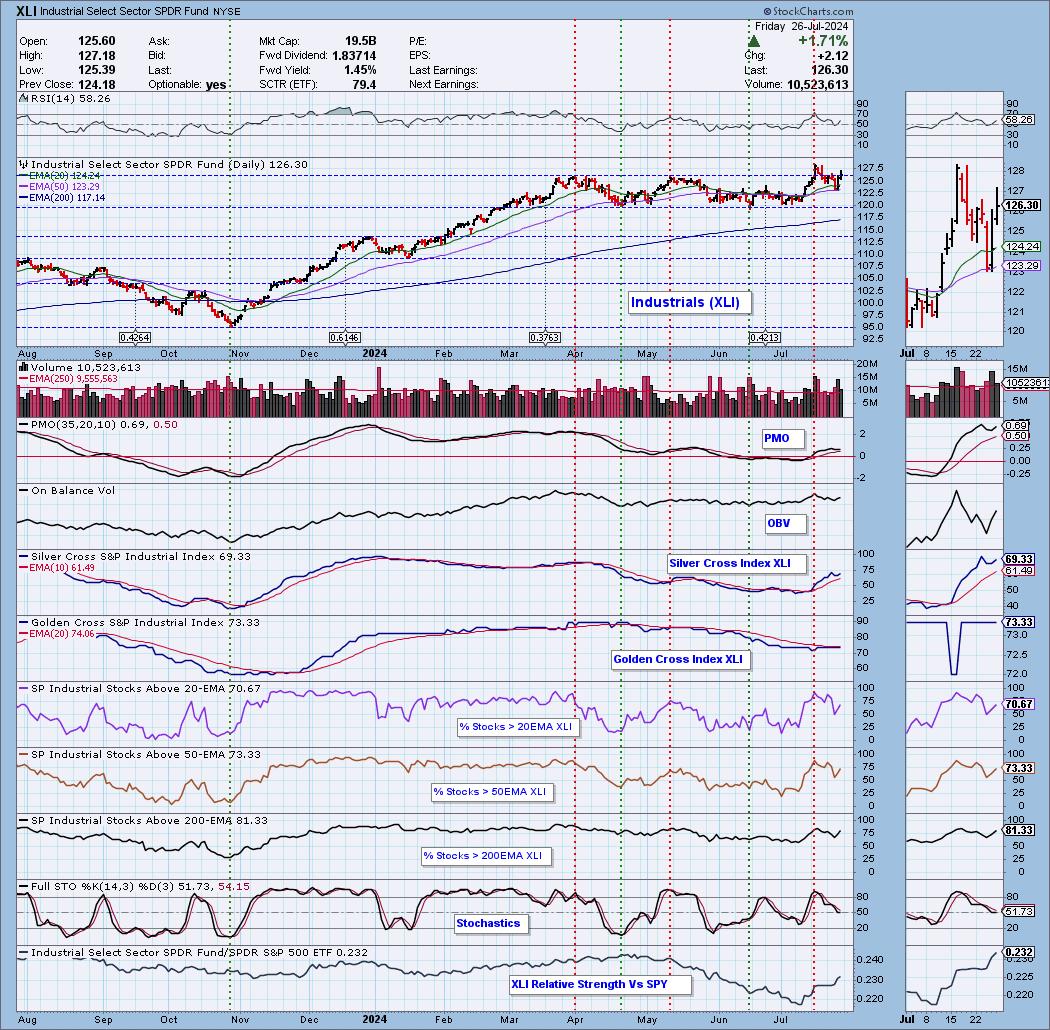Click the 0.4213 label on price chart

[764, 338]
